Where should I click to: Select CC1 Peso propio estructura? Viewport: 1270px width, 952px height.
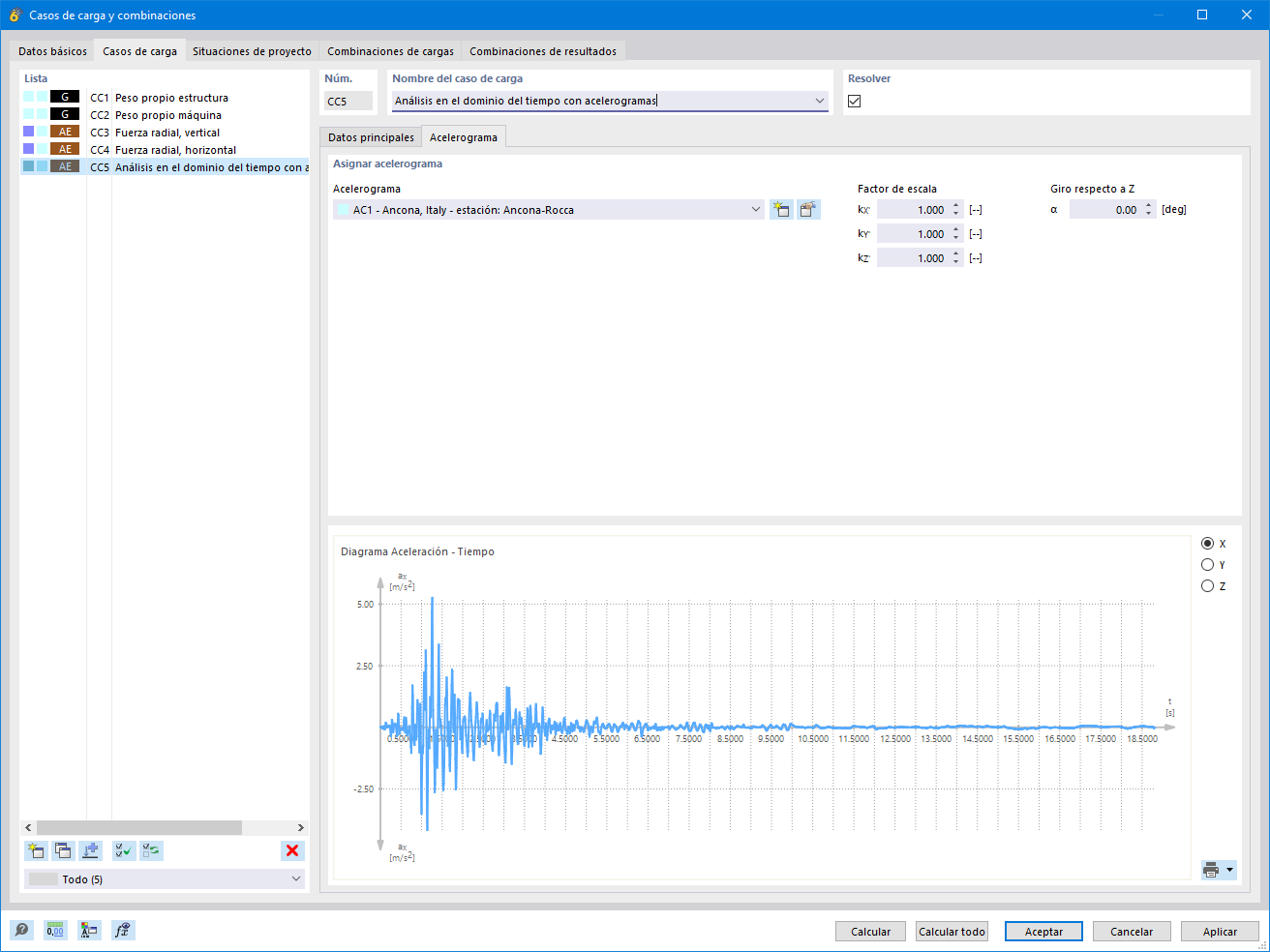pos(165,97)
